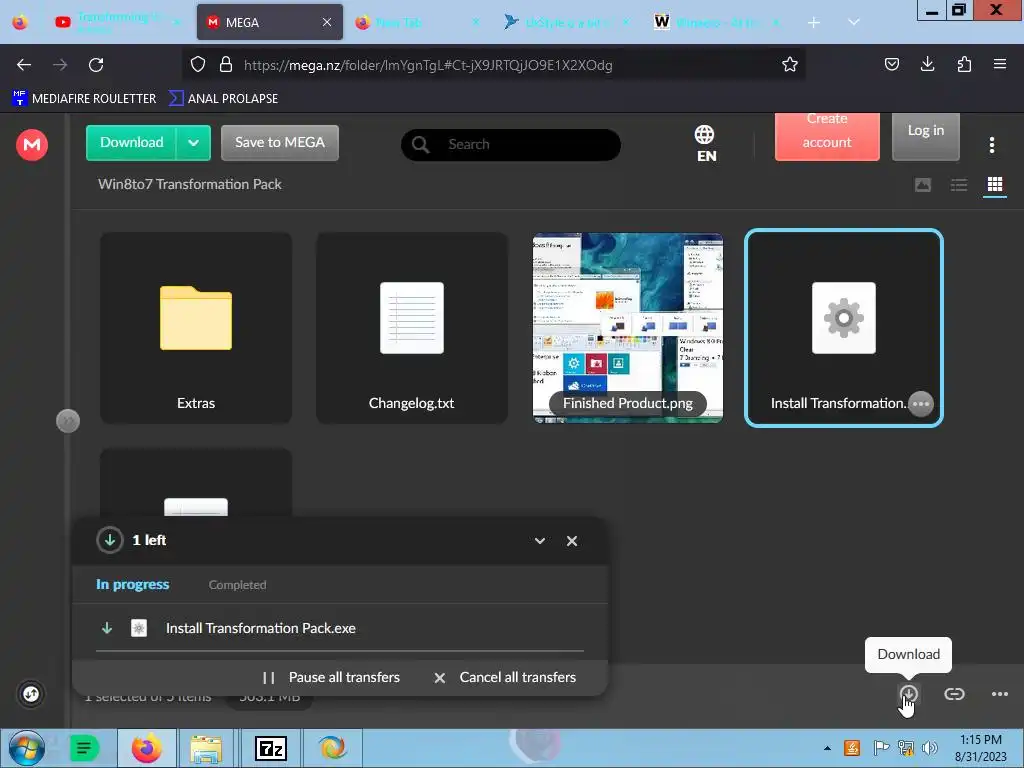Select the Changelog.txt file

411,328
